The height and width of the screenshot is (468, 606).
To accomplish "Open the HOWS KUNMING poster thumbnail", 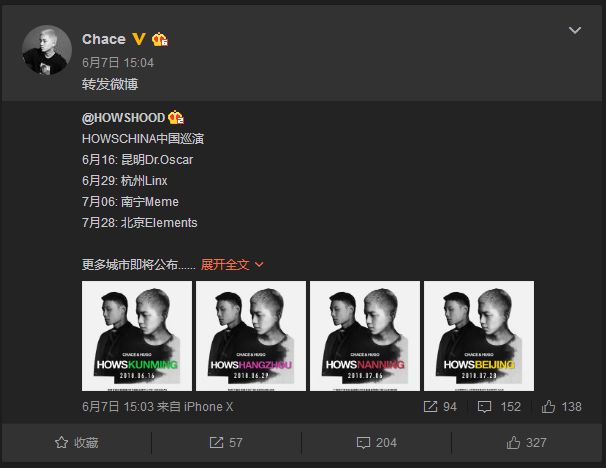I will [137, 336].
